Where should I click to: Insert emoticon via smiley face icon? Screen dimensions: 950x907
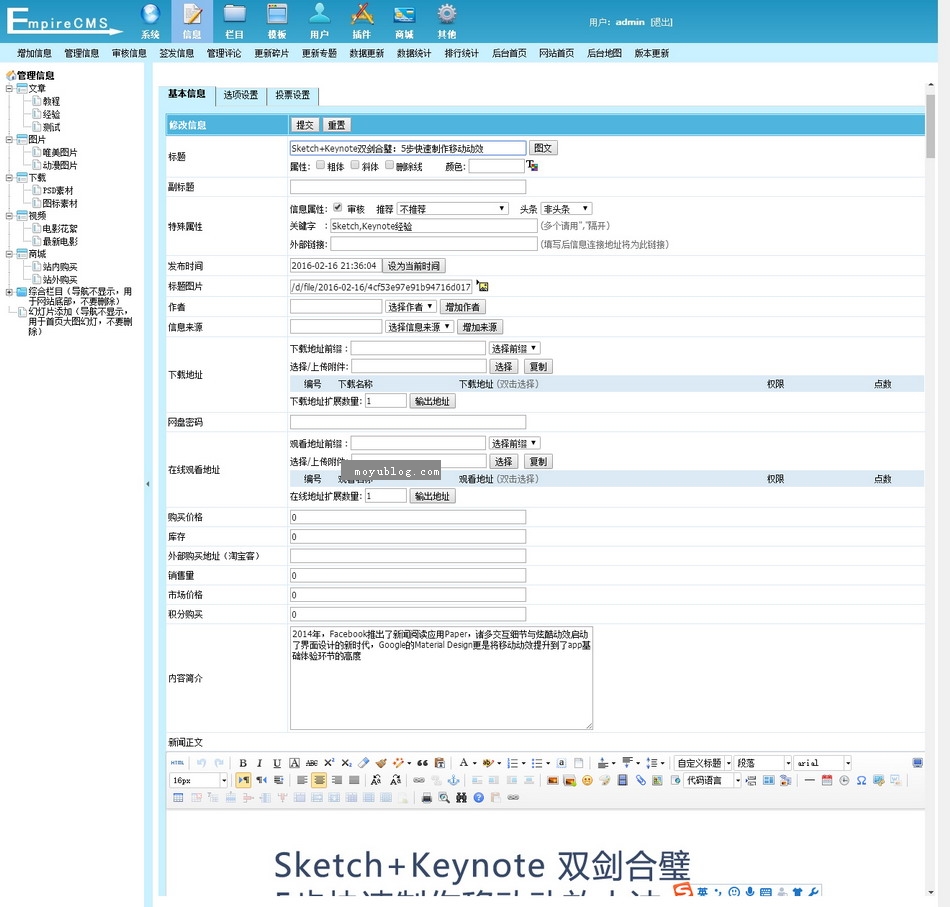586,780
